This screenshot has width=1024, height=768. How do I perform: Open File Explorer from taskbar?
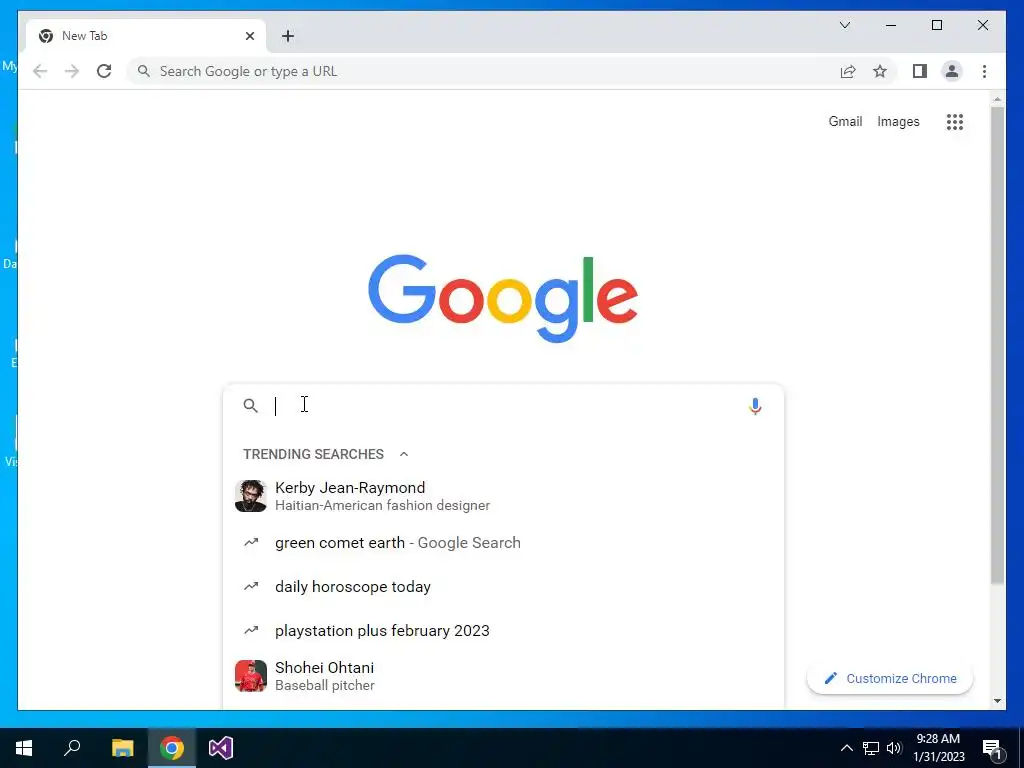(x=122, y=748)
